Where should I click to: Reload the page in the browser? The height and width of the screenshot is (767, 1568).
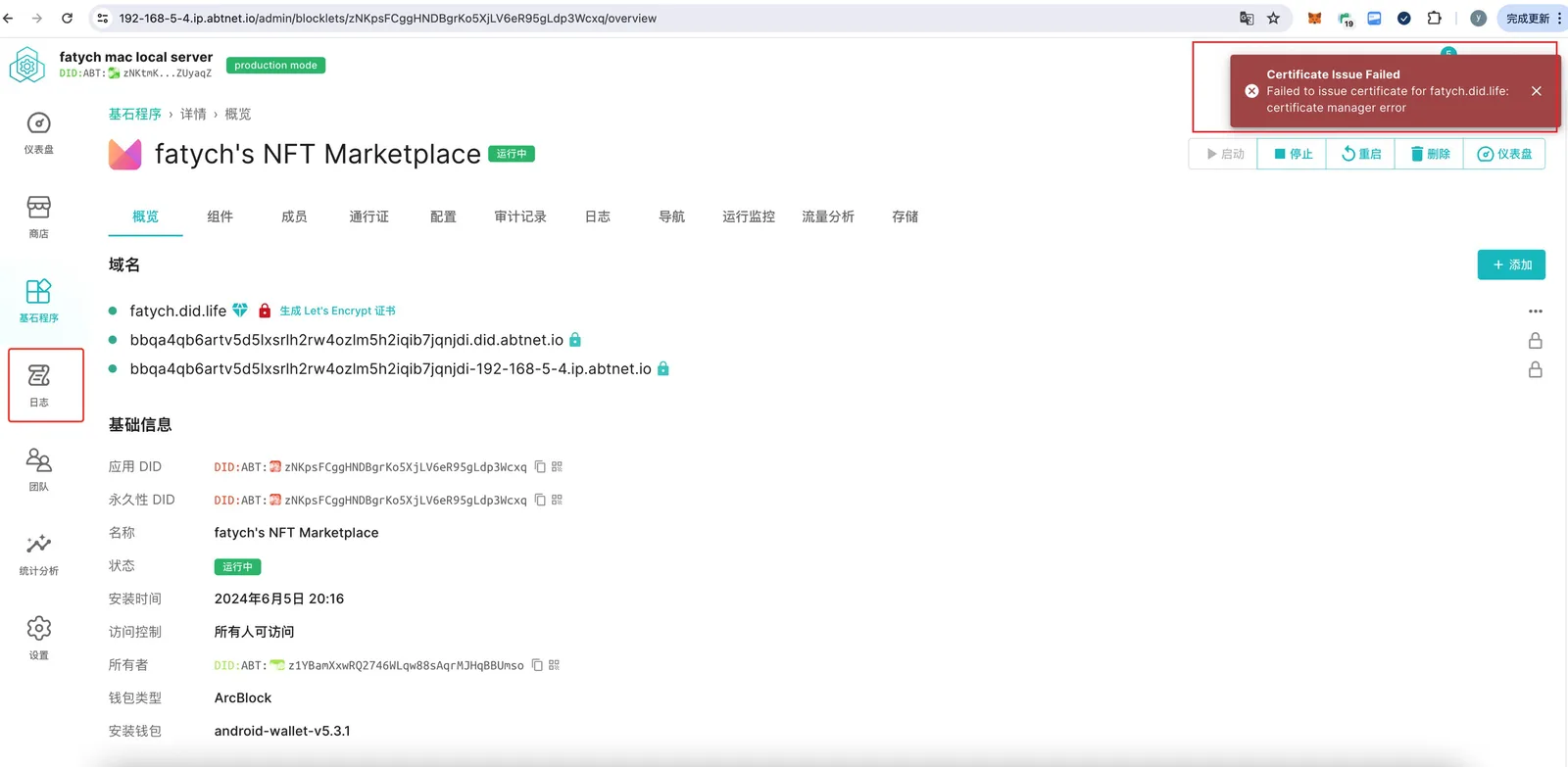(67, 19)
